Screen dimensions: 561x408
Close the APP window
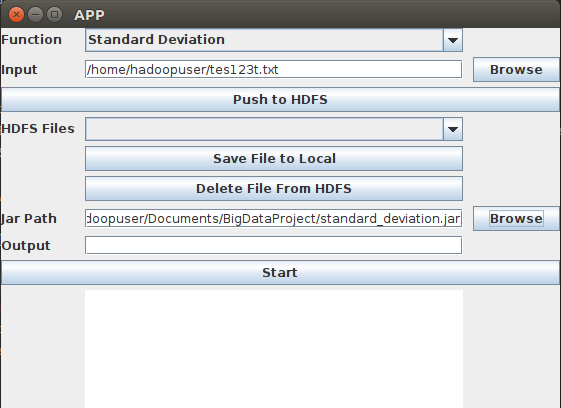(16, 15)
